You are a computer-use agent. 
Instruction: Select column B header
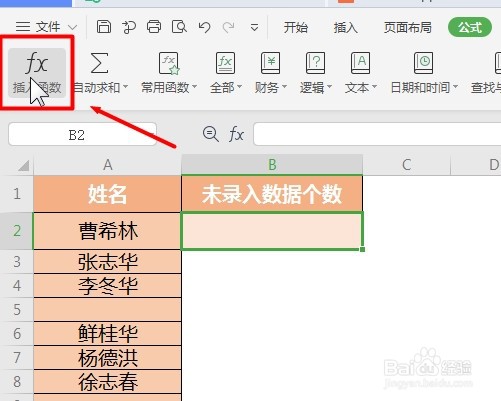tap(272, 165)
